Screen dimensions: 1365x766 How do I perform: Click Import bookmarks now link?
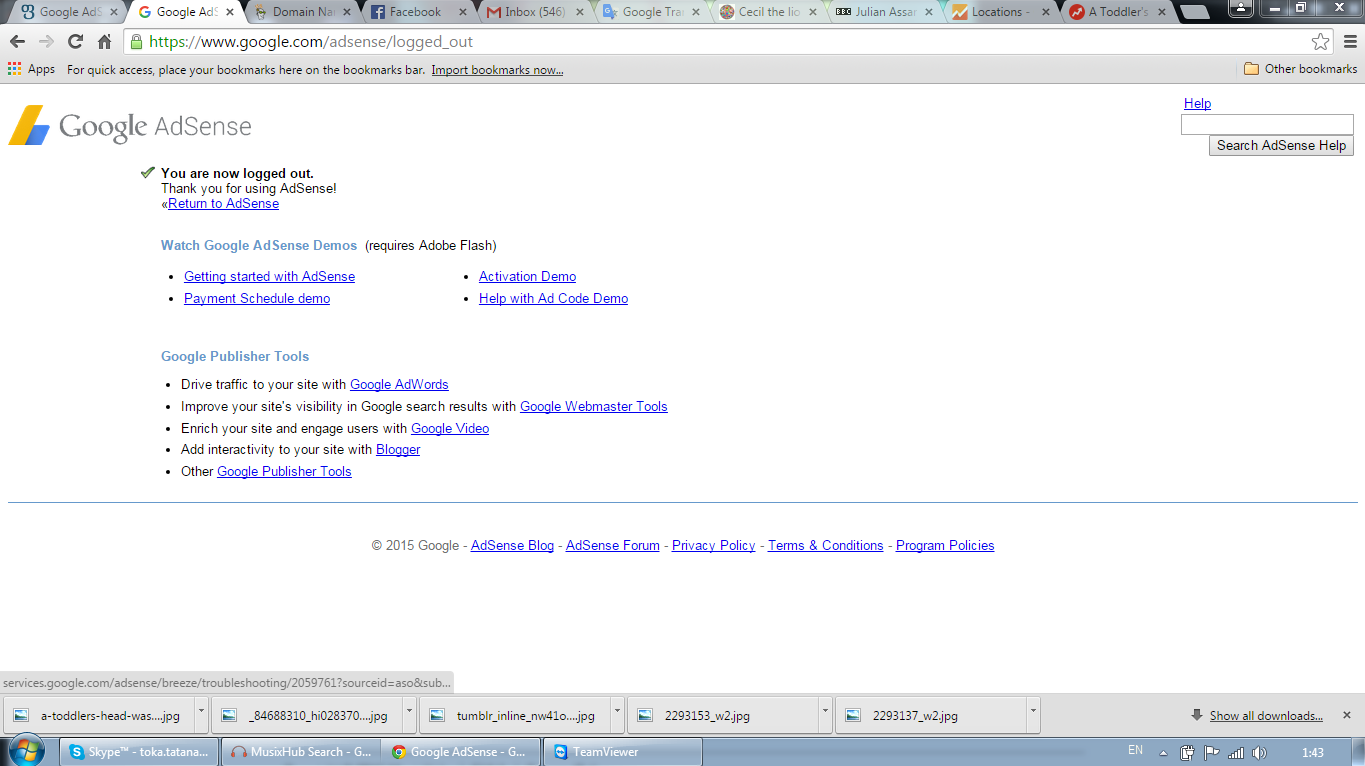point(497,70)
